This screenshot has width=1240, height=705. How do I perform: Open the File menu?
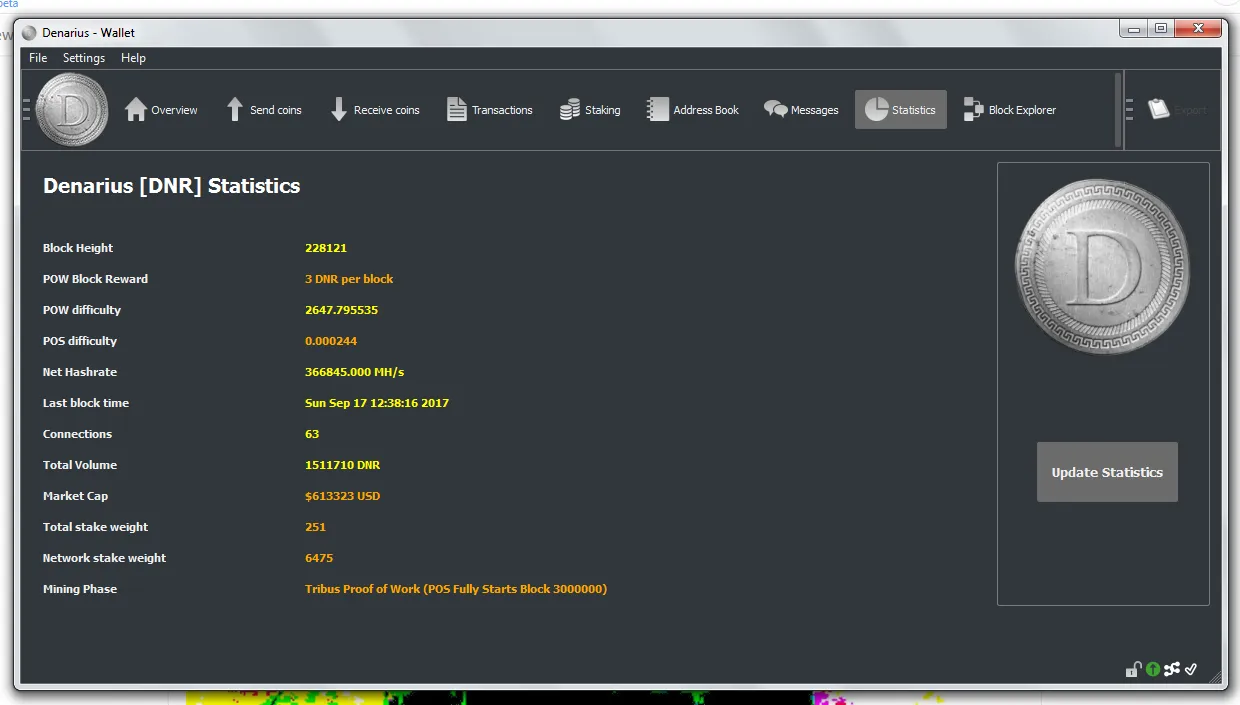38,58
